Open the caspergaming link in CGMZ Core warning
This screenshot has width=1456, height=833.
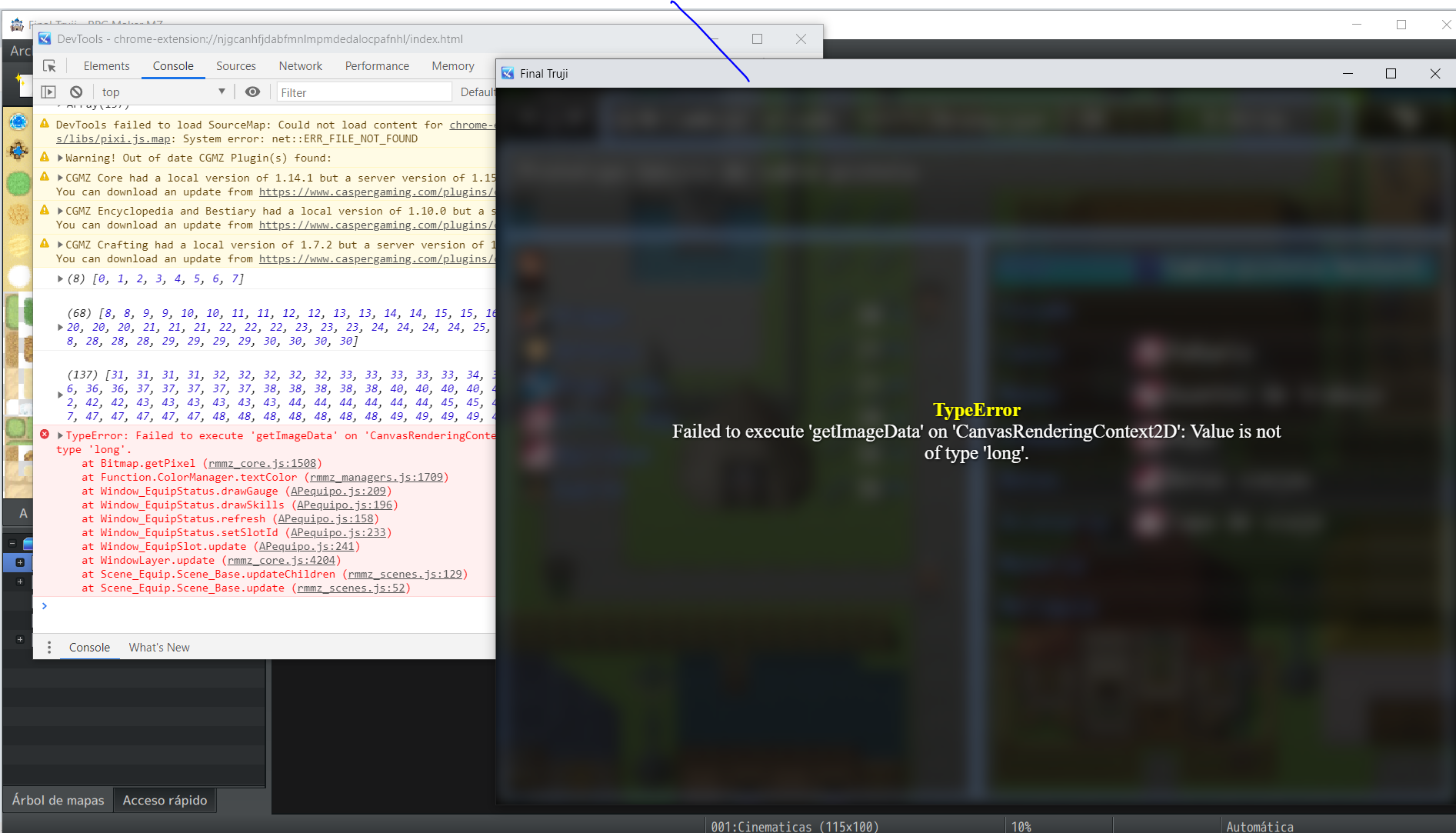click(377, 192)
